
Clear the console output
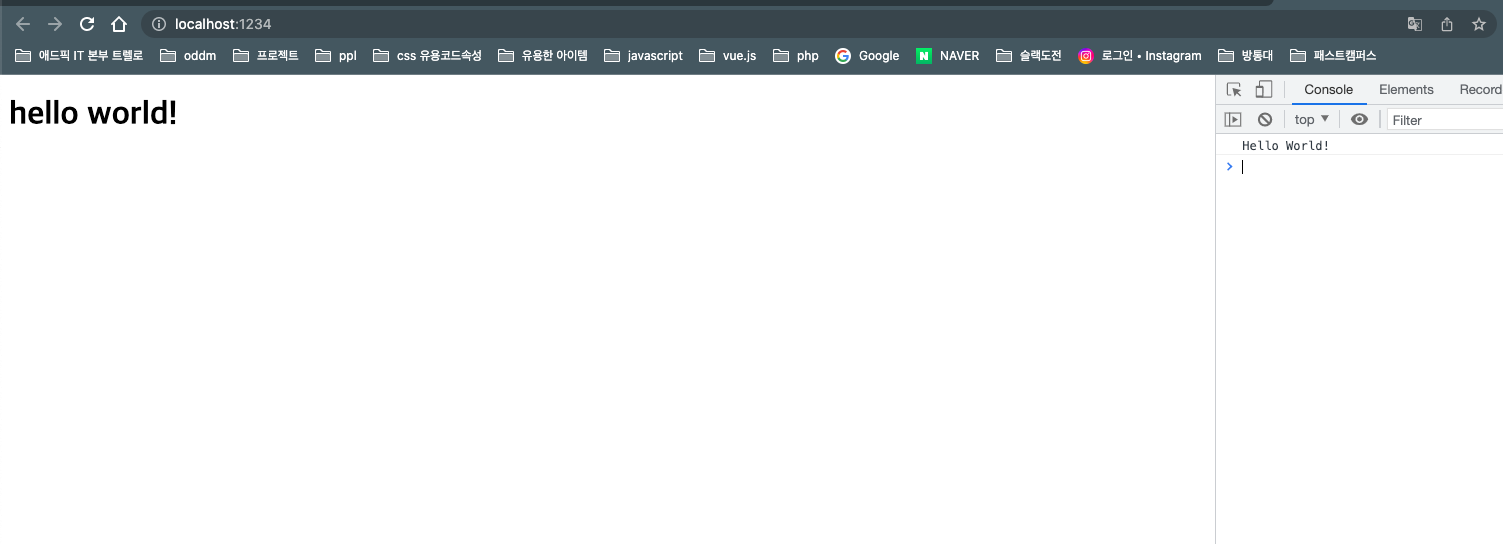pyautogui.click(x=1265, y=120)
